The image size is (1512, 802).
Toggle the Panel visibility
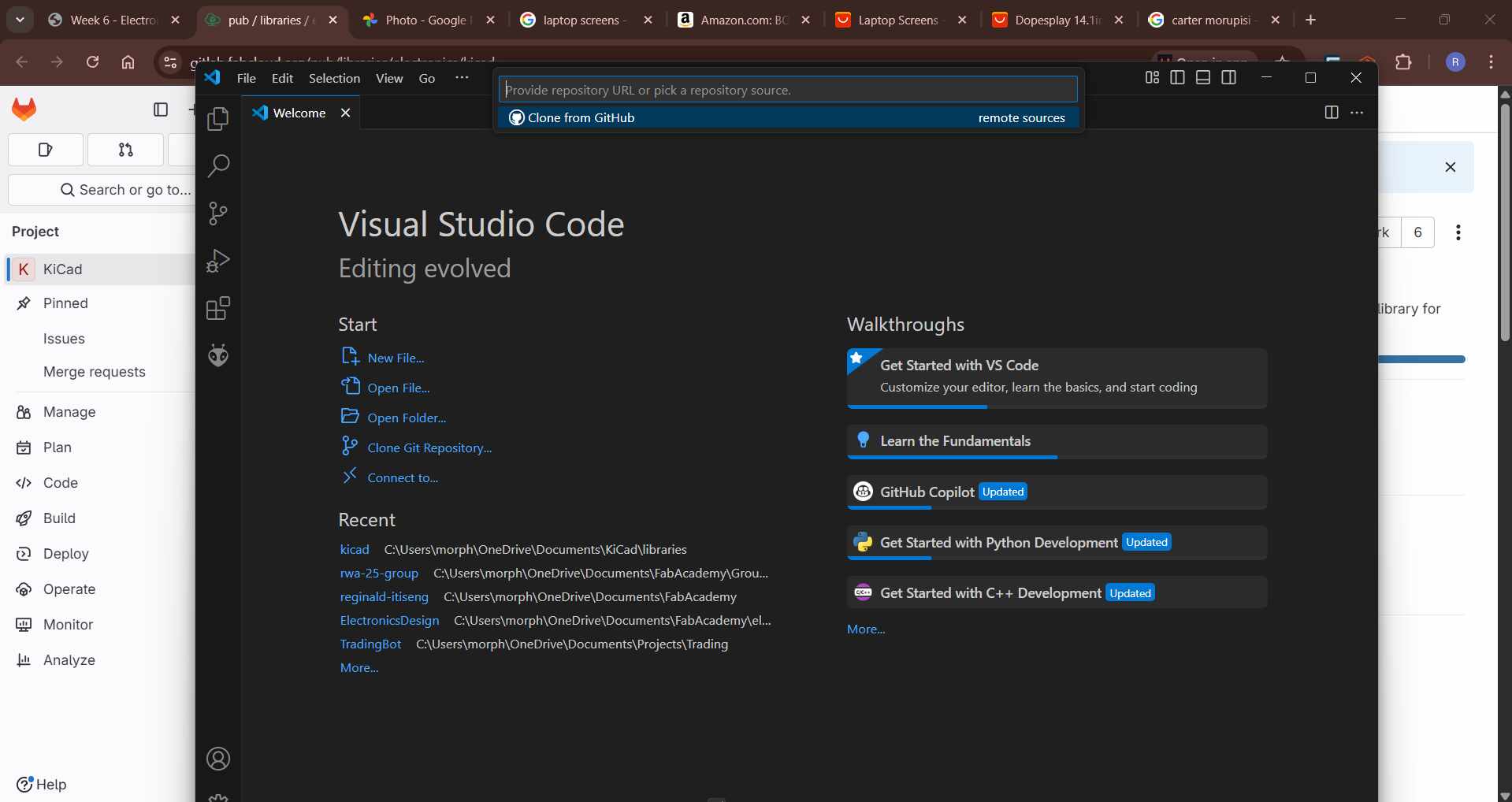tap(1202, 77)
